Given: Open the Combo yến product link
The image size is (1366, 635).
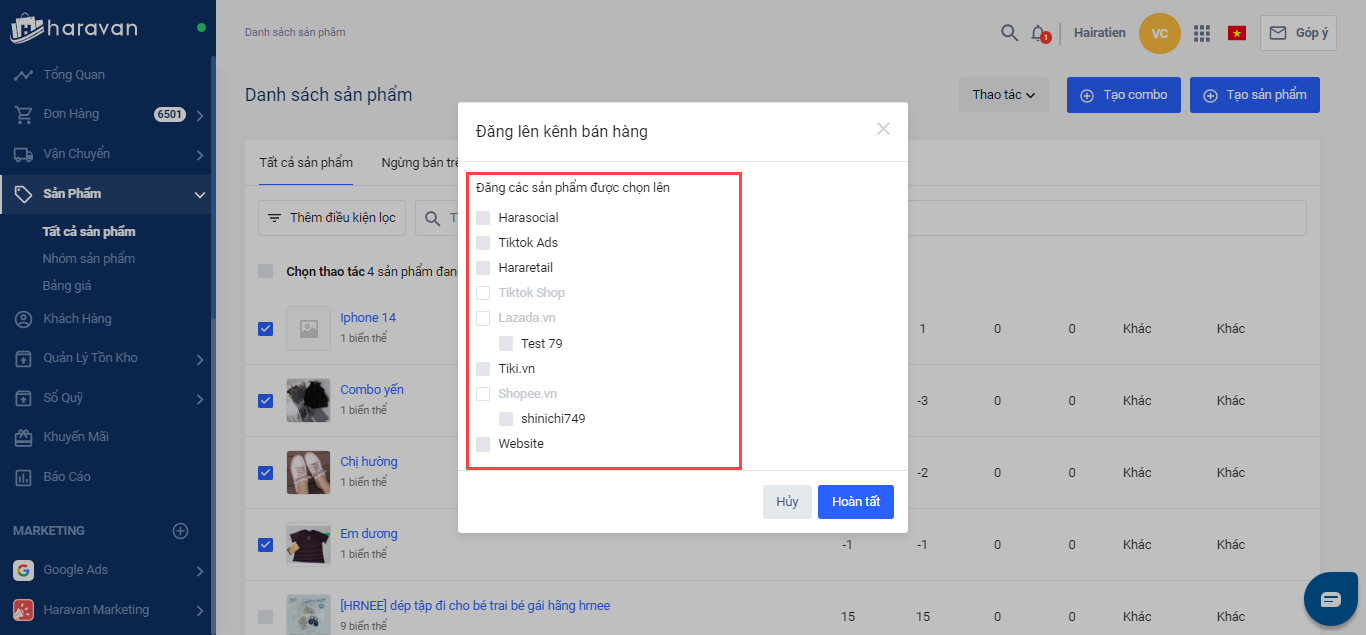Looking at the screenshot, I should (372, 390).
